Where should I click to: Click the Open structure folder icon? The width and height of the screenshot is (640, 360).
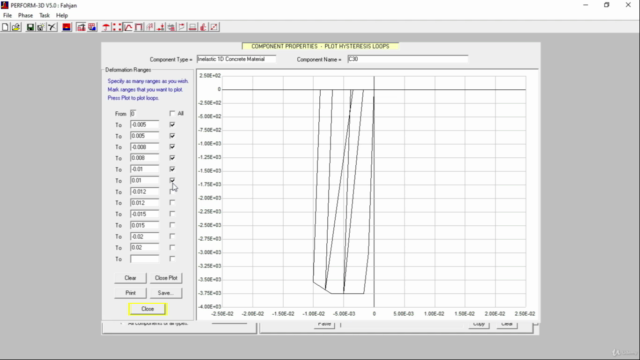[x=16, y=27]
